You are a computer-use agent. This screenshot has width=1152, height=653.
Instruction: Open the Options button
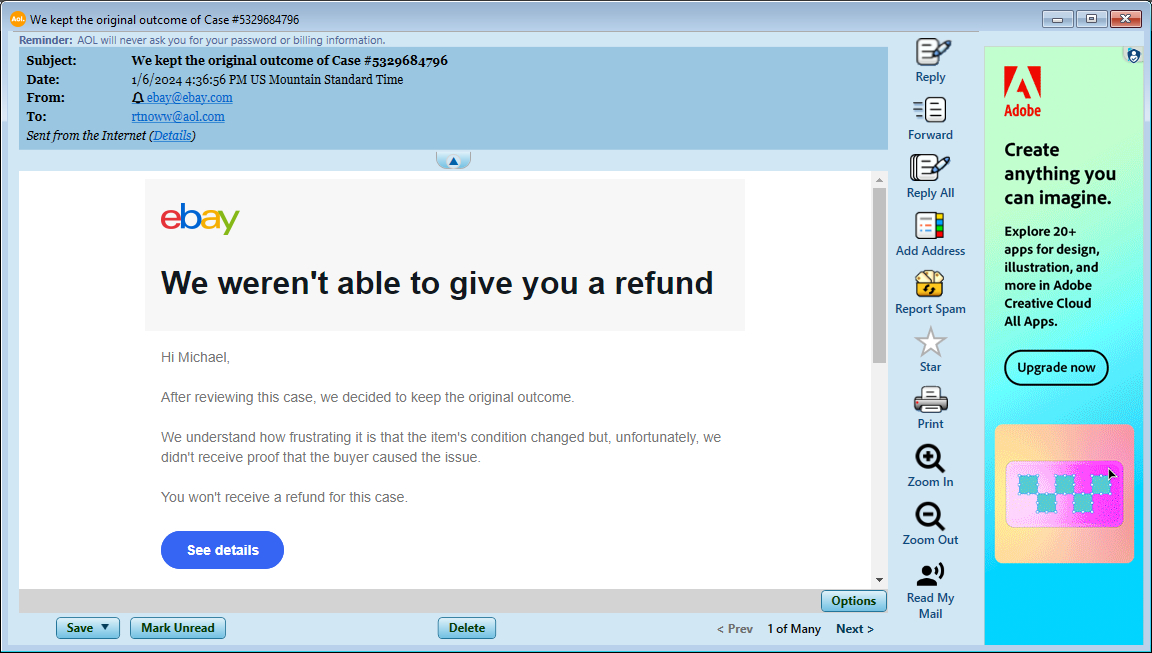tap(853, 601)
